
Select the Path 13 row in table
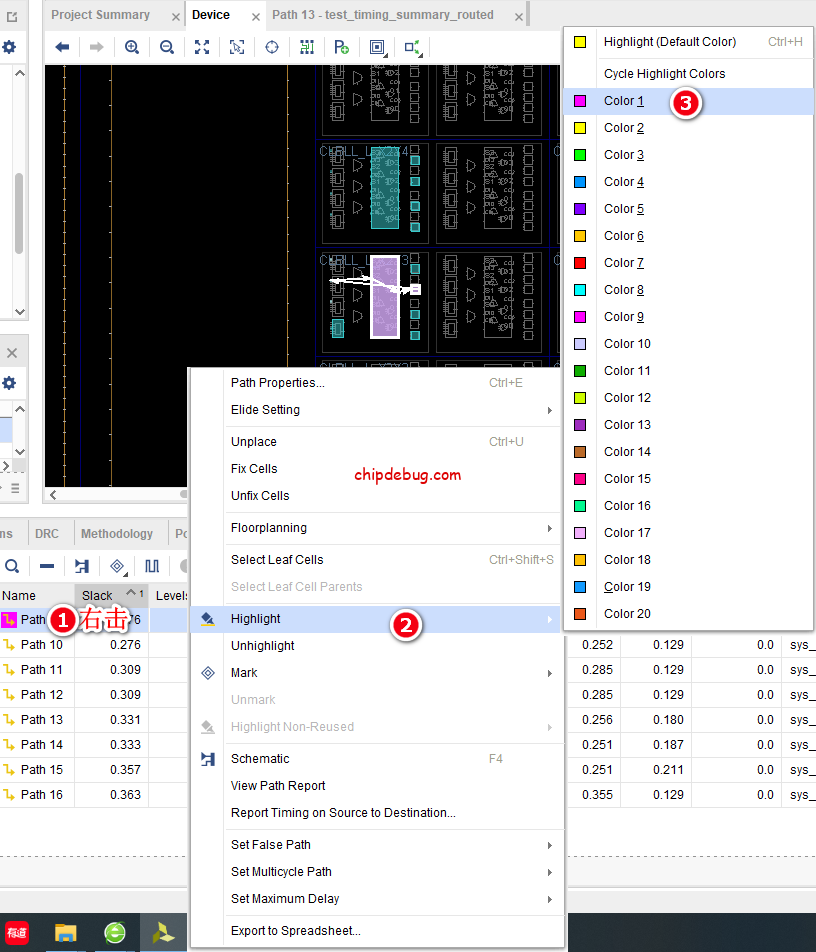click(x=42, y=720)
